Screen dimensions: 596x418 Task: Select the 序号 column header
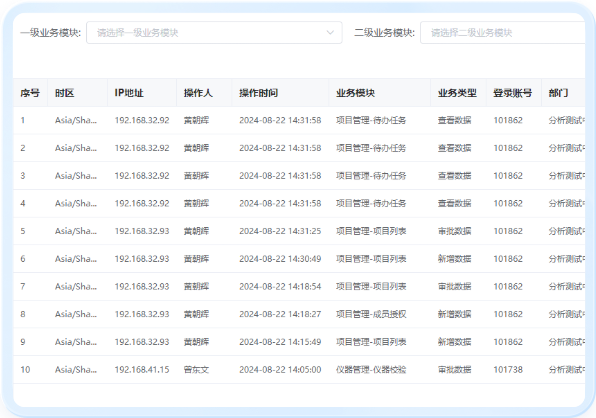tap(30, 93)
